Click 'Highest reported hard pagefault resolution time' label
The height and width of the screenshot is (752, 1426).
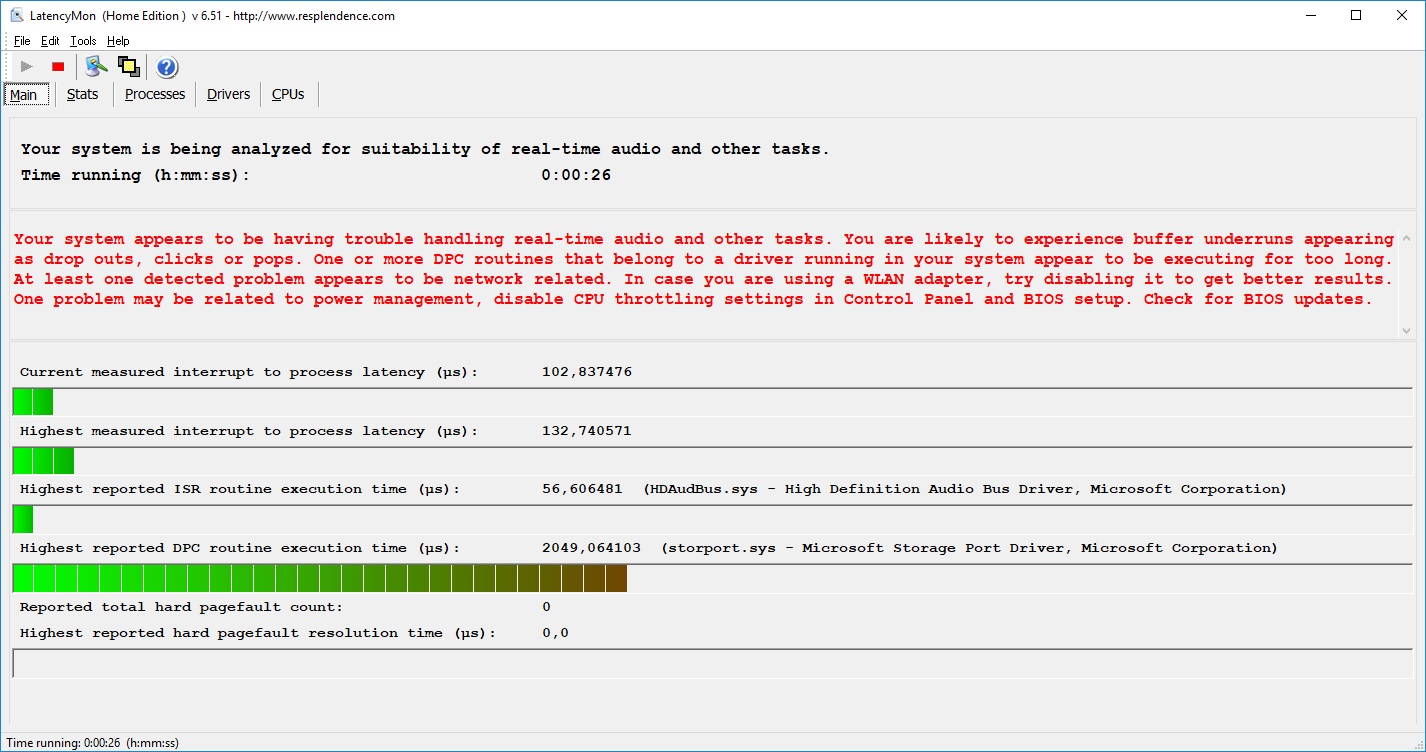pos(258,633)
